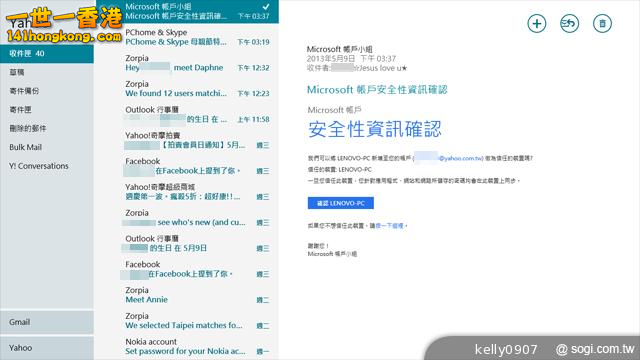Image resolution: width=640 pixels, height=360 pixels.
Task: Open the Yahoo!奇摩超級商城 email
Action: click(187, 192)
